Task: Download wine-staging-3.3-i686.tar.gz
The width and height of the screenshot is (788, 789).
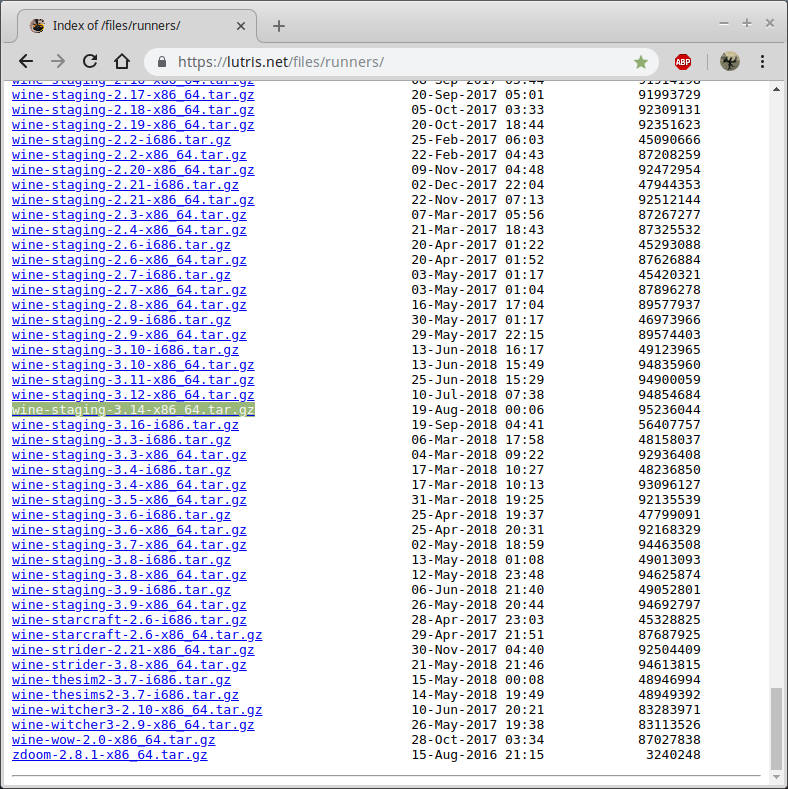Action: tap(121, 440)
